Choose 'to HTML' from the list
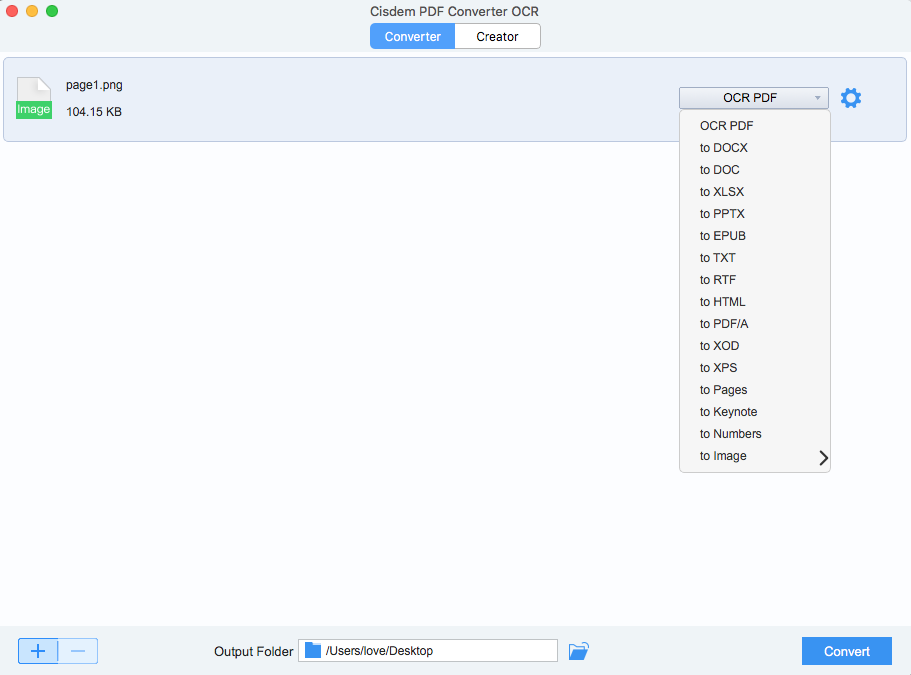911x675 pixels. coord(723,302)
